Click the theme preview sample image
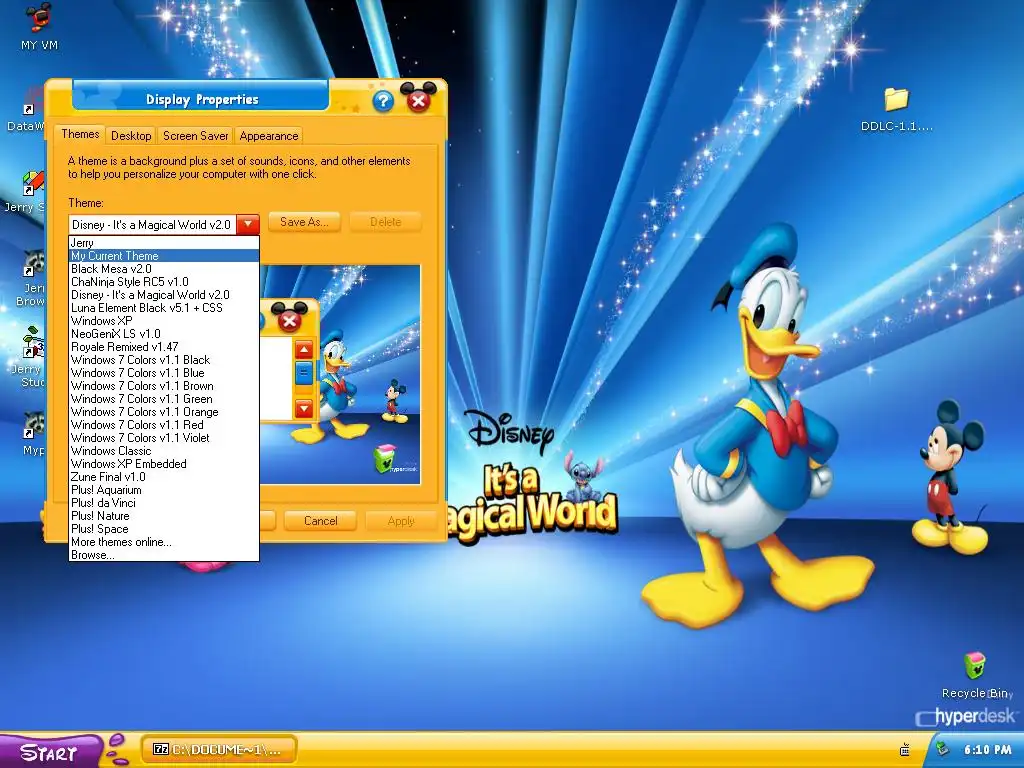Viewport: 1024px width, 768px height. tap(340, 374)
